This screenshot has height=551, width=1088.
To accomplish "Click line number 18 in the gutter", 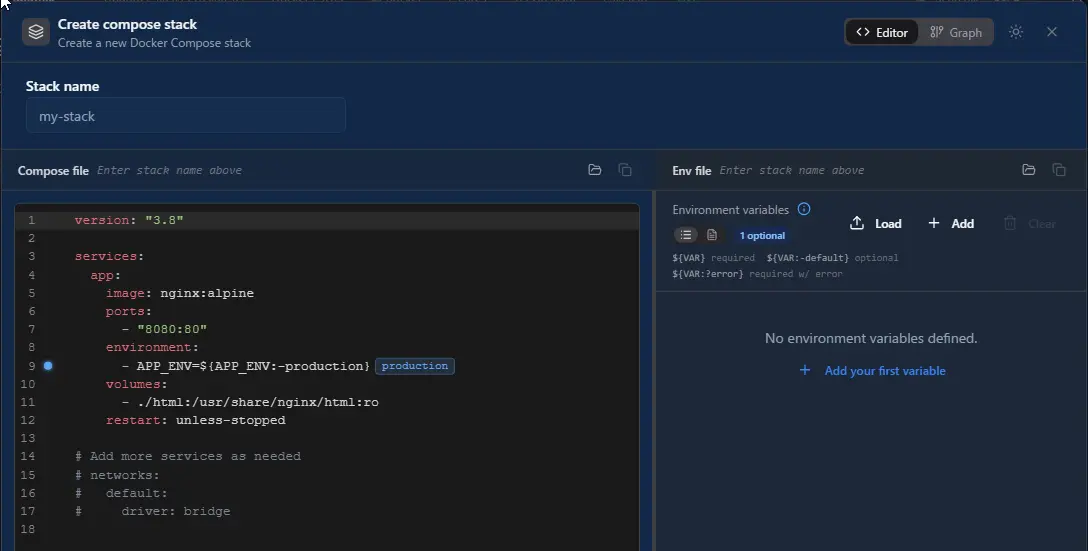I will point(28,529).
